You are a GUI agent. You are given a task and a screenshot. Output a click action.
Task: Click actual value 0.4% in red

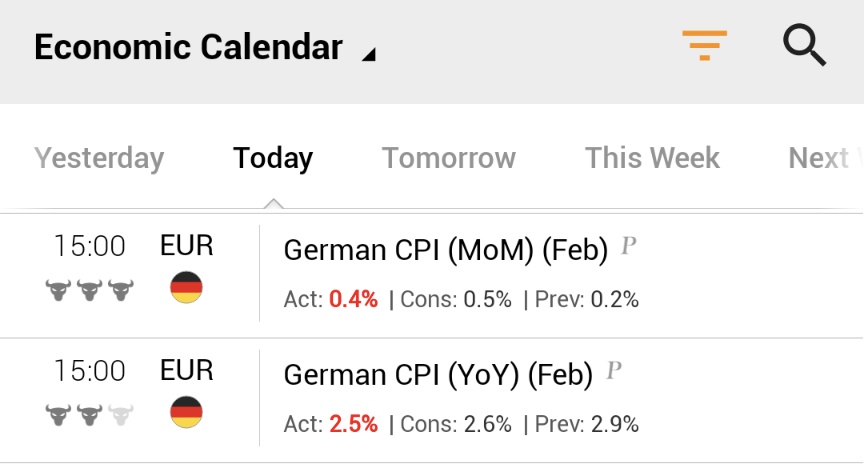click(x=353, y=299)
